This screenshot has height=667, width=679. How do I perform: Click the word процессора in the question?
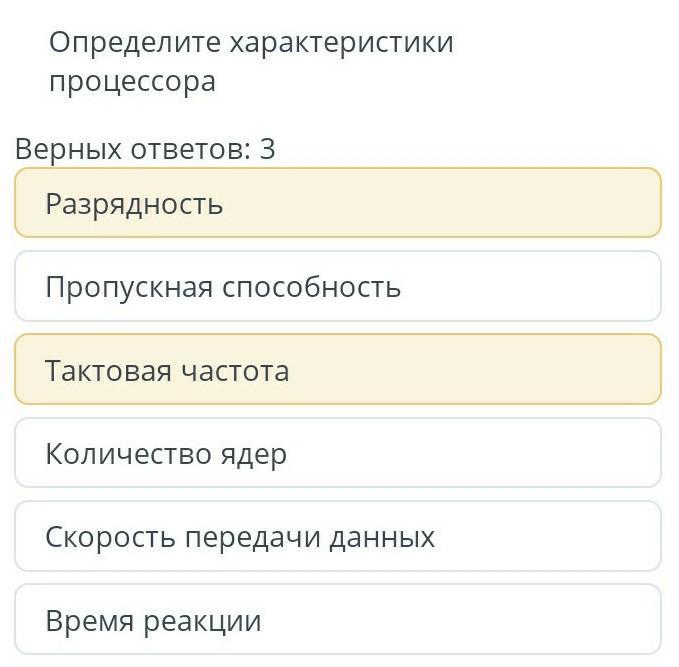click(x=132, y=81)
